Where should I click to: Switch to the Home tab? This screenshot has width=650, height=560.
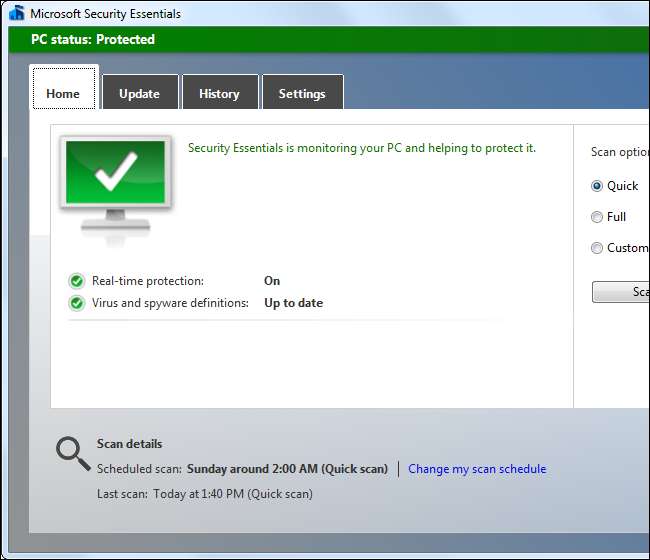click(64, 88)
